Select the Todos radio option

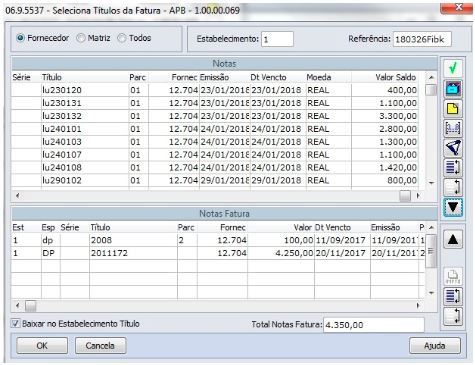point(122,38)
